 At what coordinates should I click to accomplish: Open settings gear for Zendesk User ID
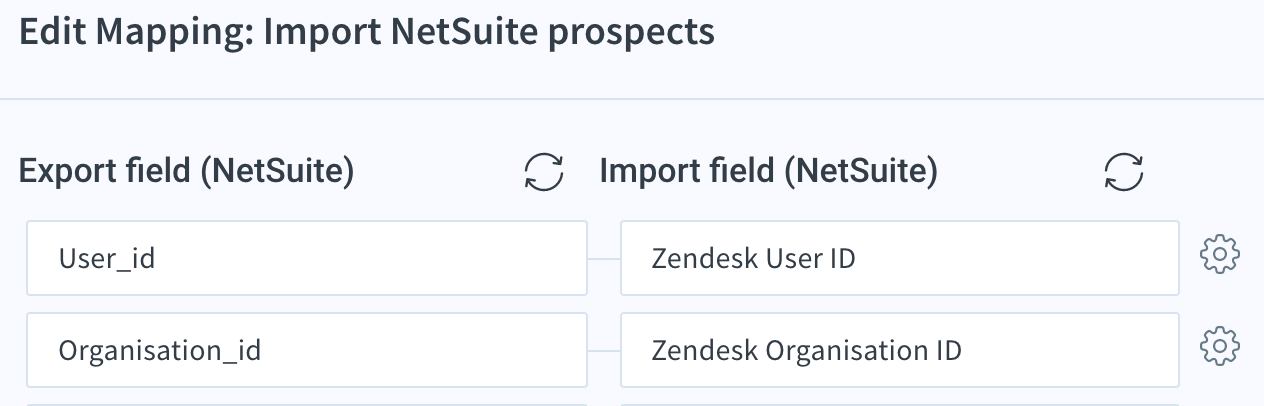[x=1219, y=255]
